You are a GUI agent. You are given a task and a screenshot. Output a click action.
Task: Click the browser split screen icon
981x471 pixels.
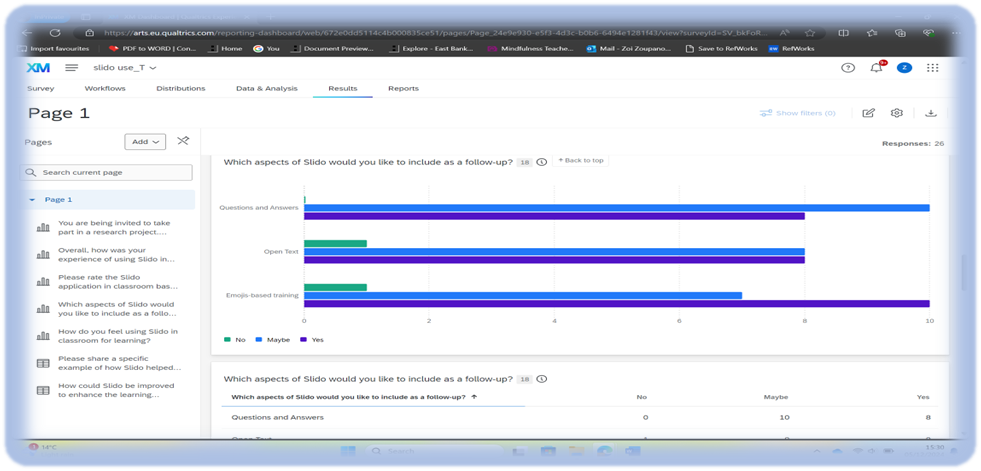pos(843,33)
